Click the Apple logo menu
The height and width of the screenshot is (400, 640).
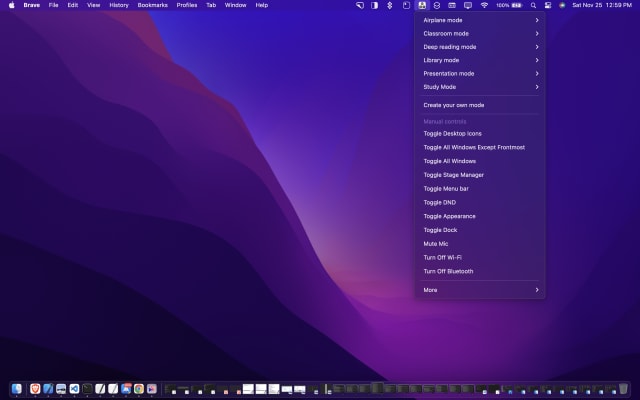tap(11, 5)
